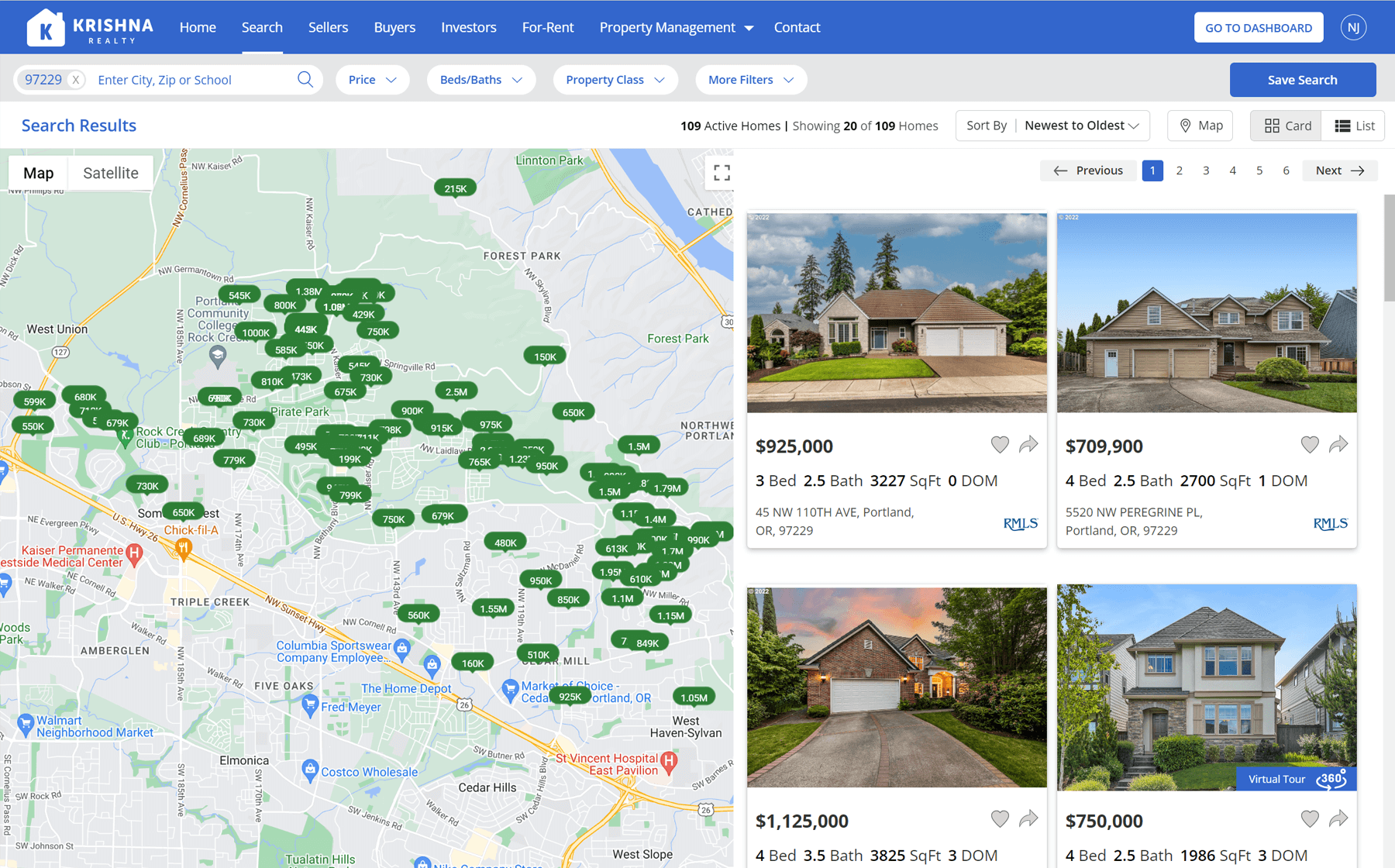Select the 215K map price marker

tap(456, 188)
